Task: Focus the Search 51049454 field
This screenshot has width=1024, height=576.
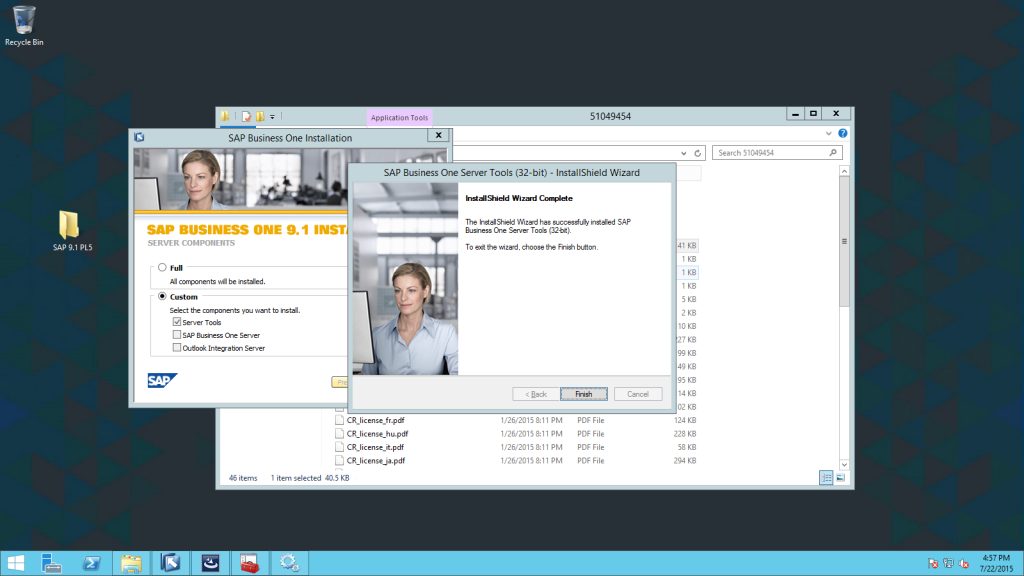Action: (777, 153)
